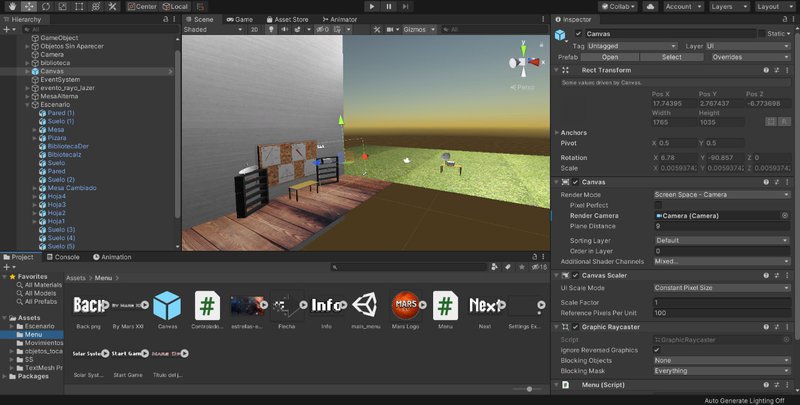Click the prefab Open button
The width and height of the screenshot is (800, 405).
click(610, 57)
